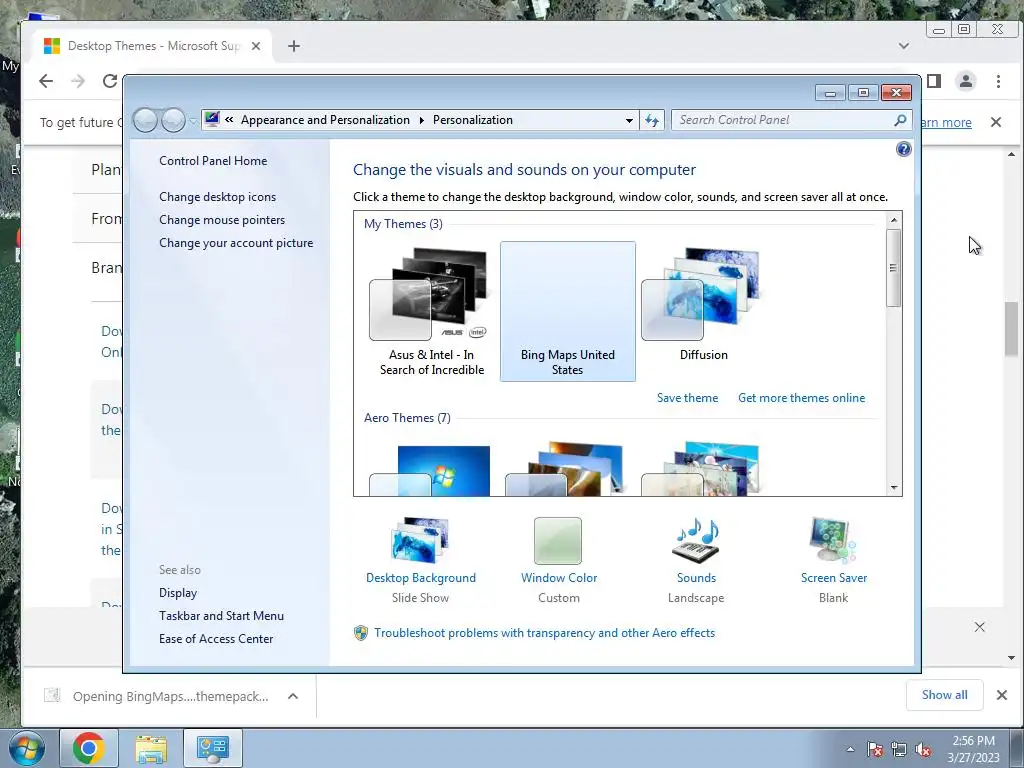Click the Action Center flag icon

[875, 750]
